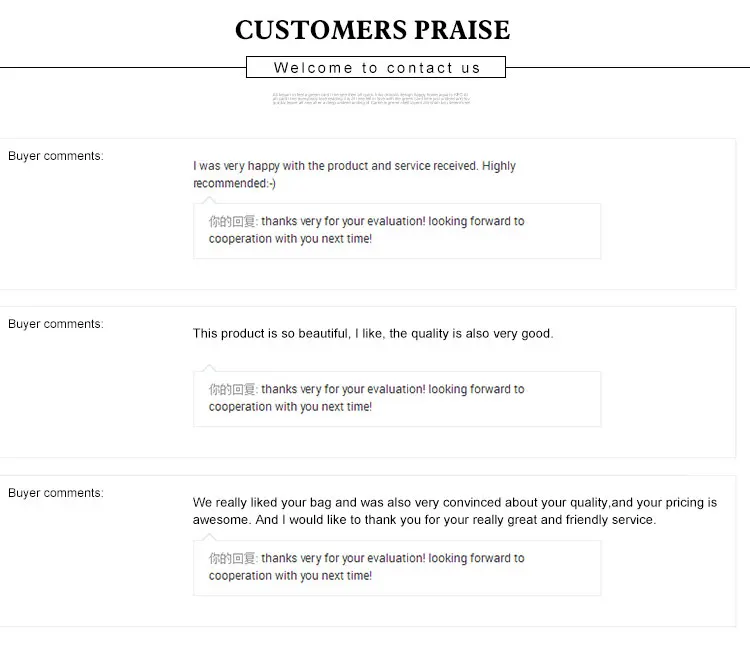Click the 你的回复 label in the second reply
Screen dimensions: 750x646
point(232,389)
